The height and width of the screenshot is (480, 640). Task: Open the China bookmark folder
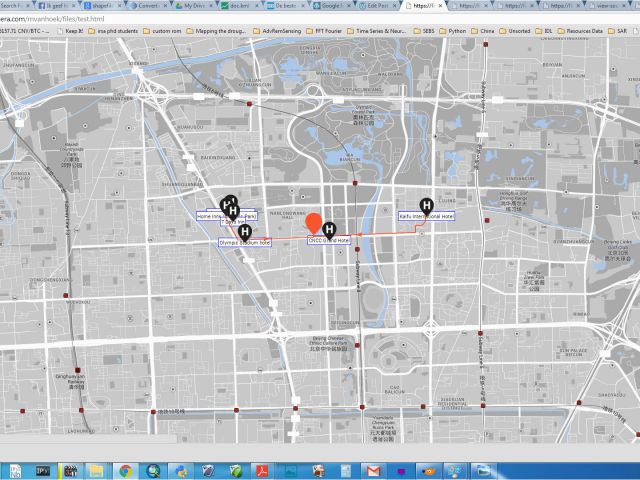pos(483,31)
